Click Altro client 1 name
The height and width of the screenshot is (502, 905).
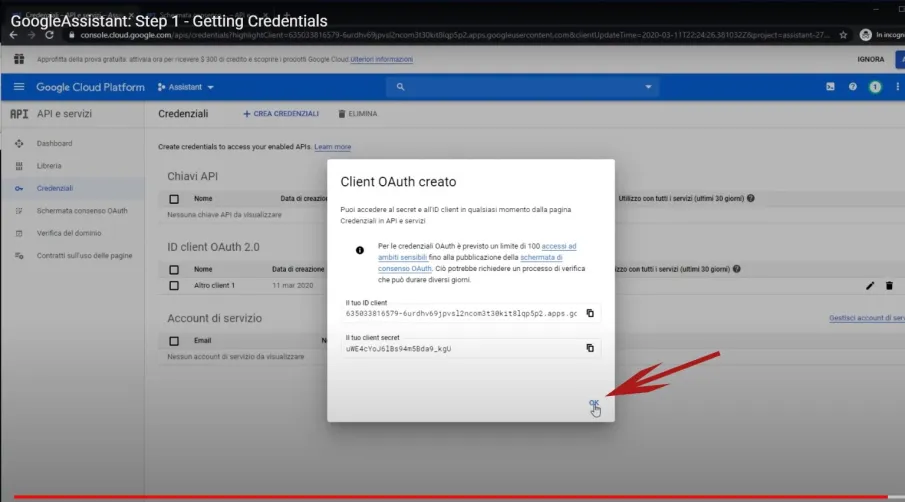[x=214, y=286]
